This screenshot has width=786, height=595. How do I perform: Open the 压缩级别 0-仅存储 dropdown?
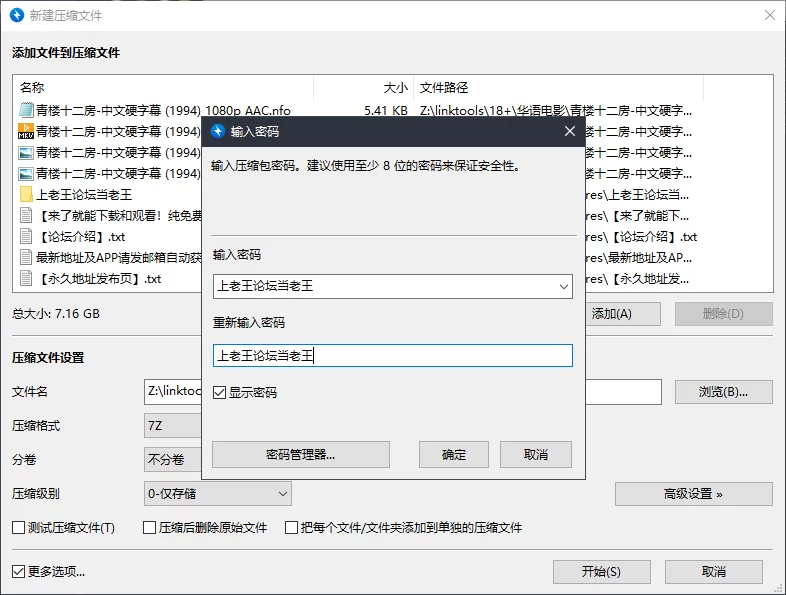[x=218, y=494]
